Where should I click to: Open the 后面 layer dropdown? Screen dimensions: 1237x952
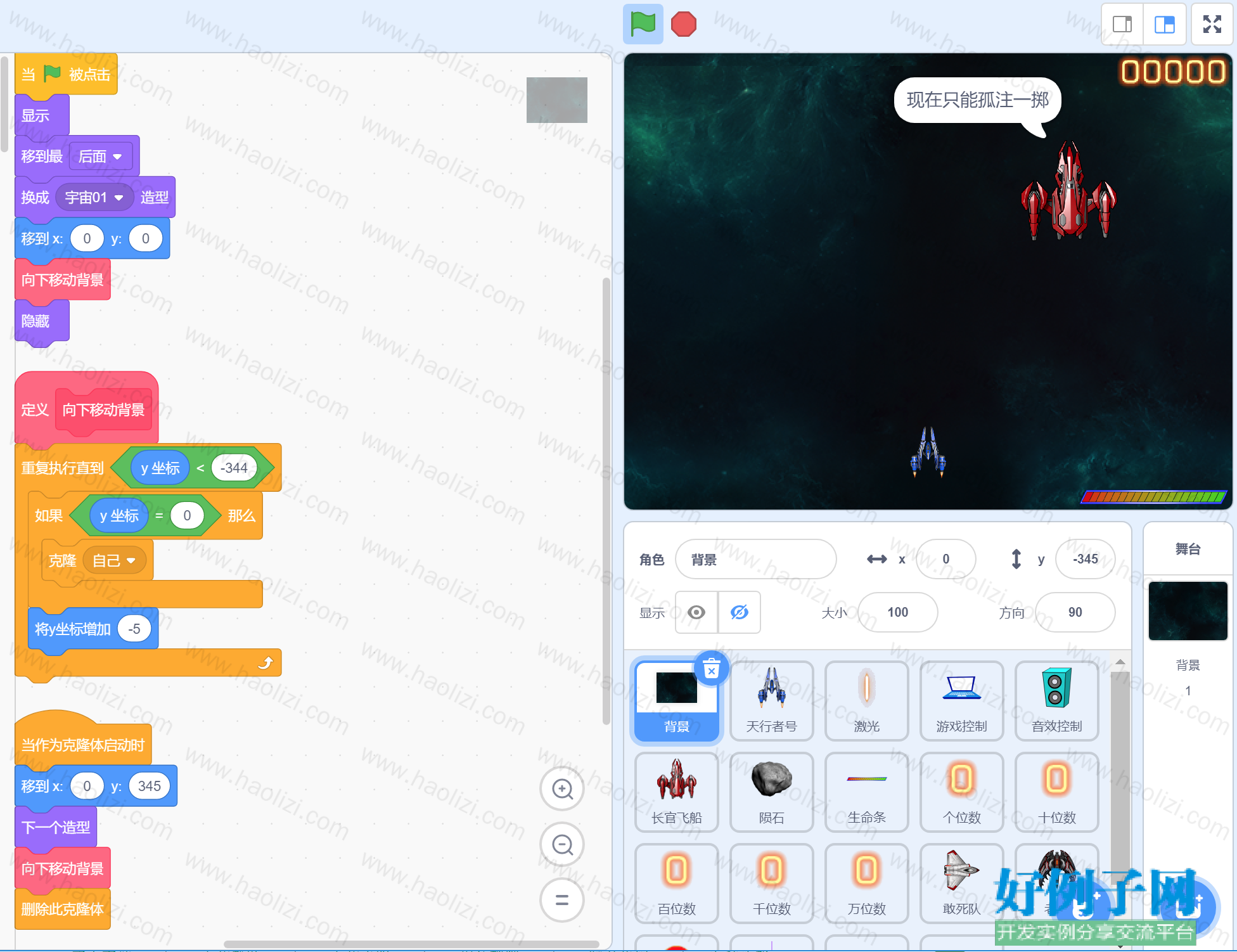(101, 157)
